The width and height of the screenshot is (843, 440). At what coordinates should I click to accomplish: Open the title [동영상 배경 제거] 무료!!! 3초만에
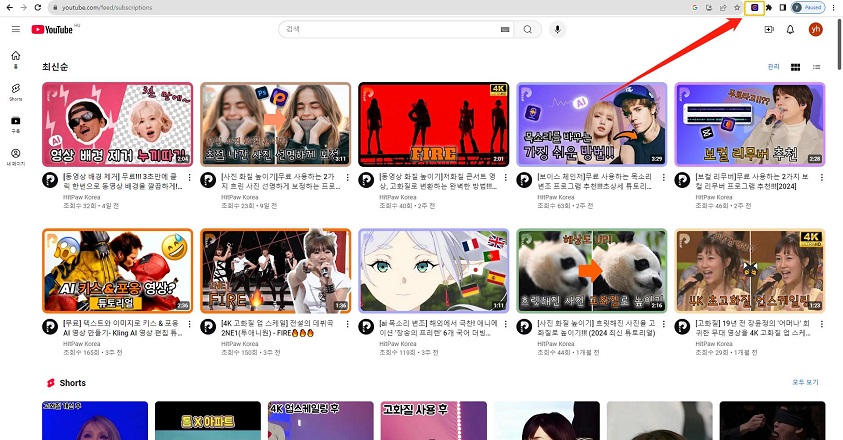123,181
